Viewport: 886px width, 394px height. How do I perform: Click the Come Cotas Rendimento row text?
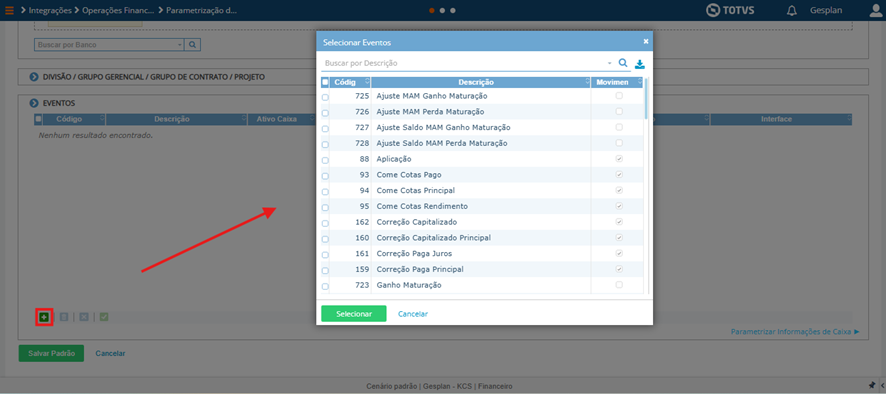click(422, 206)
